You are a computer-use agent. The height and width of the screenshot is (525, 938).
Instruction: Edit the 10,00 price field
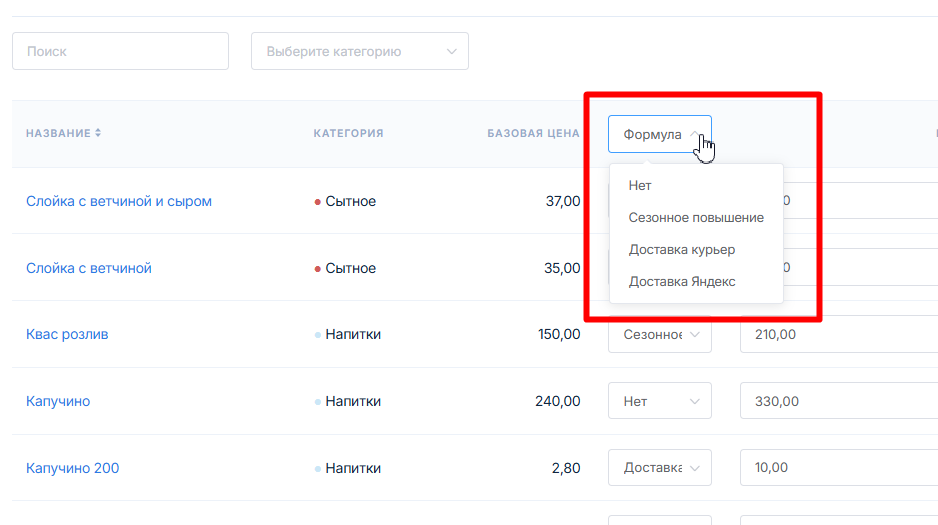(x=835, y=468)
